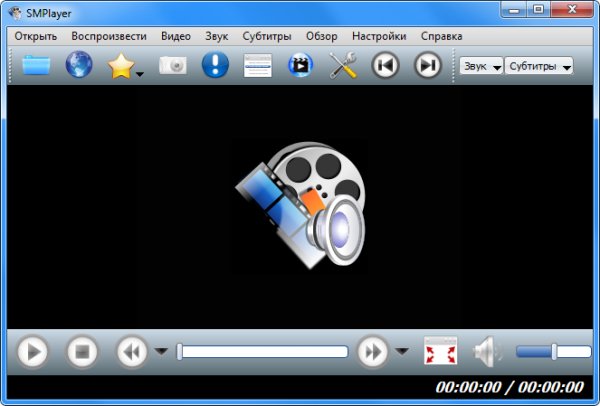Show file info via blue exclamation icon
The image size is (600, 406).
[x=215, y=65]
